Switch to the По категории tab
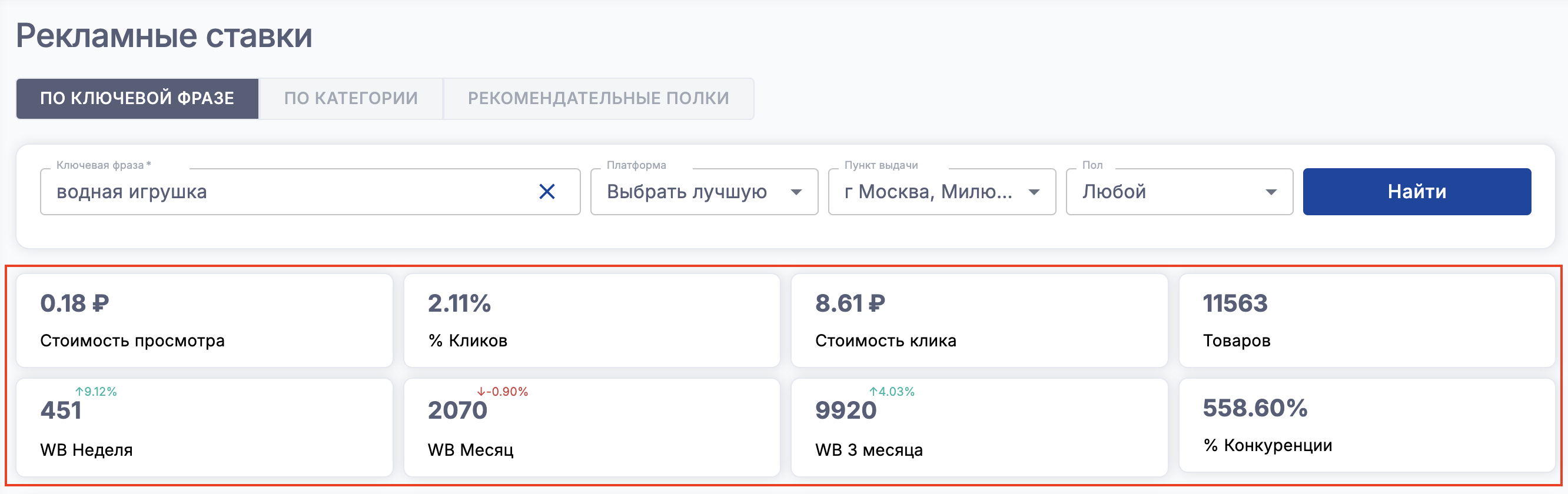1568x494 pixels. (351, 98)
